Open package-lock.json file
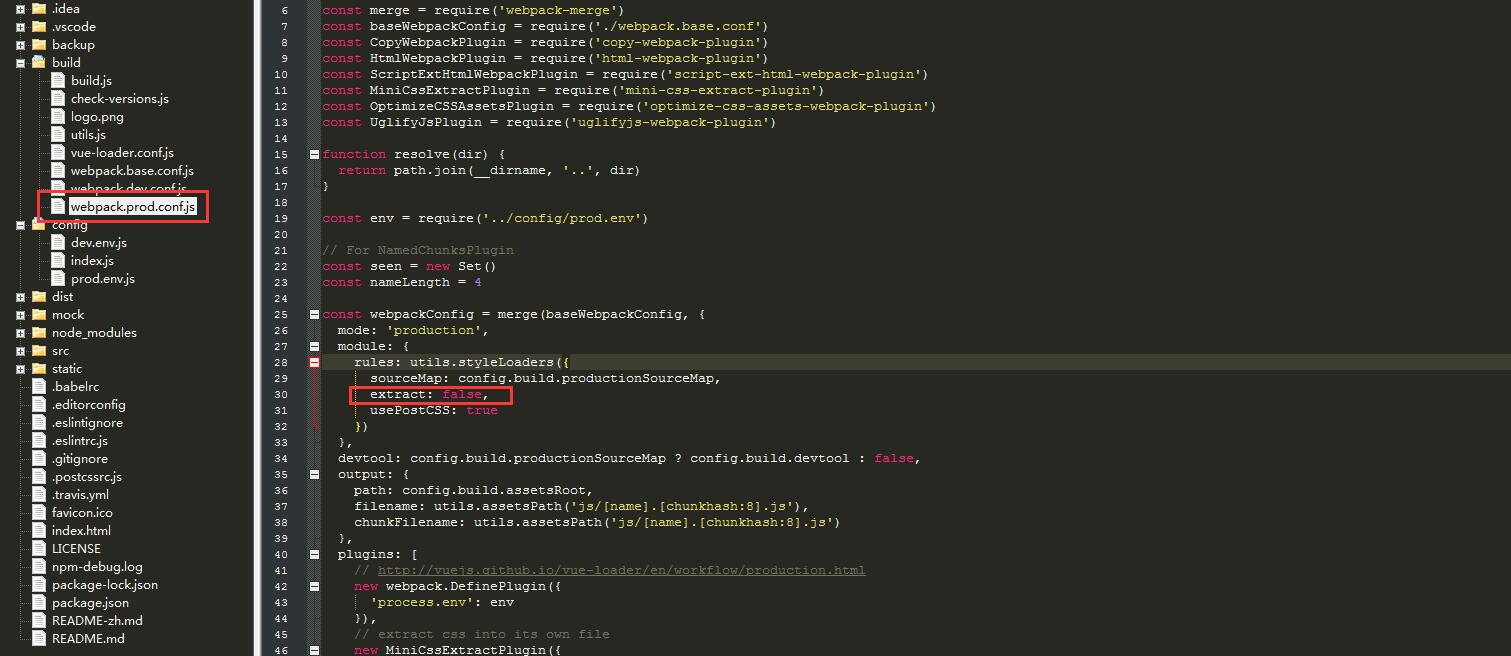 [x=105, y=584]
